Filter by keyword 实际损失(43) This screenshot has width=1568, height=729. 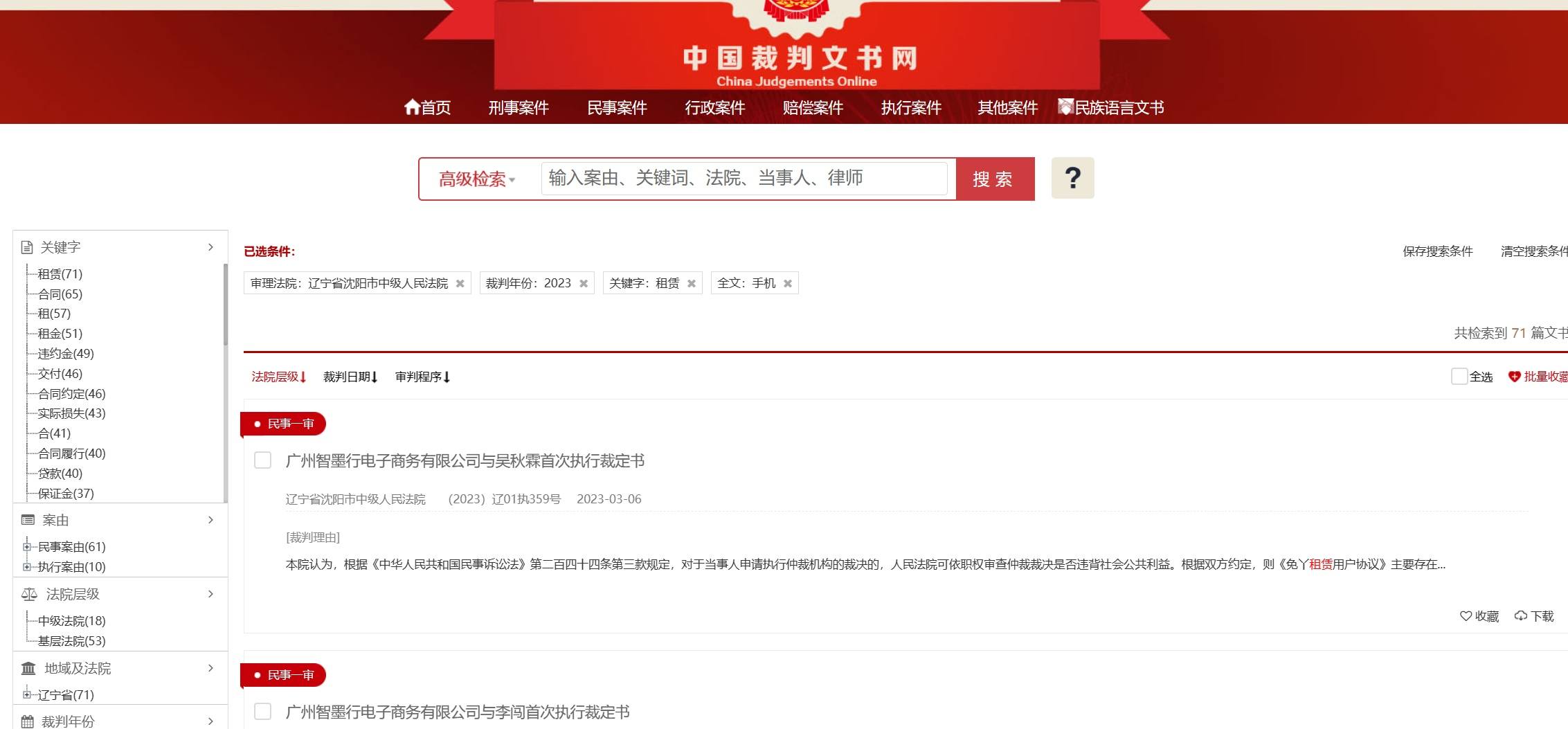pos(72,413)
